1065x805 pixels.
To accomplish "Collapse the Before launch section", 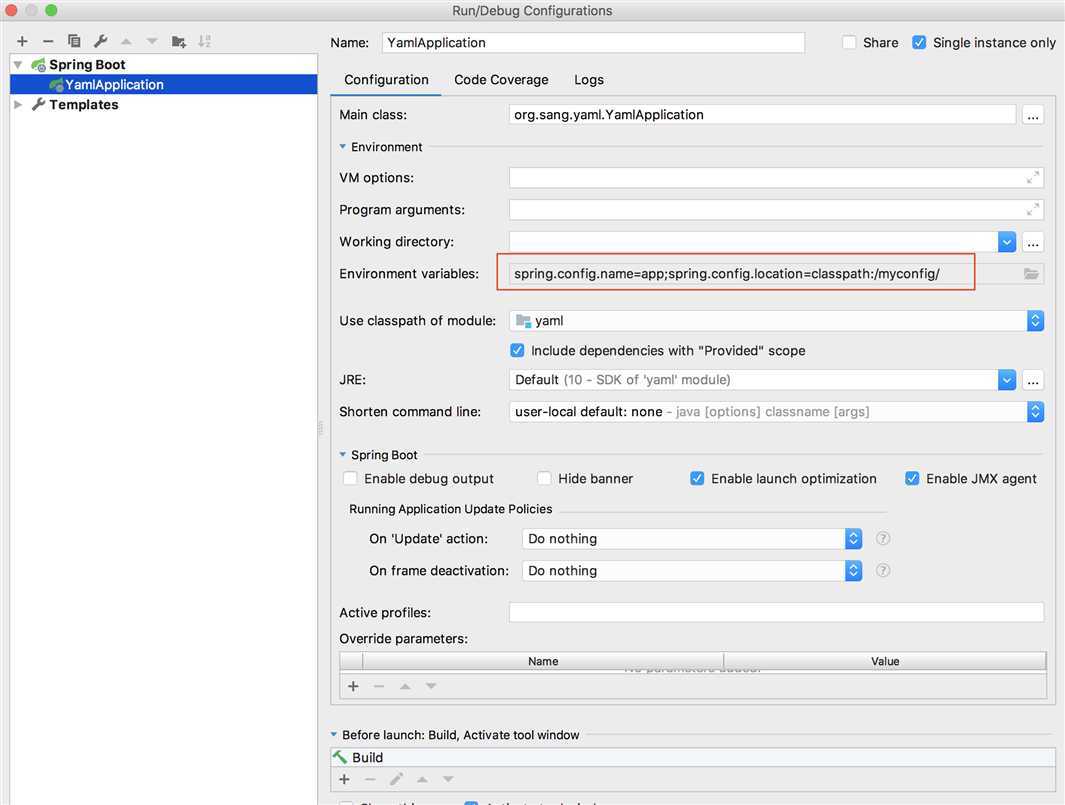I will point(333,734).
